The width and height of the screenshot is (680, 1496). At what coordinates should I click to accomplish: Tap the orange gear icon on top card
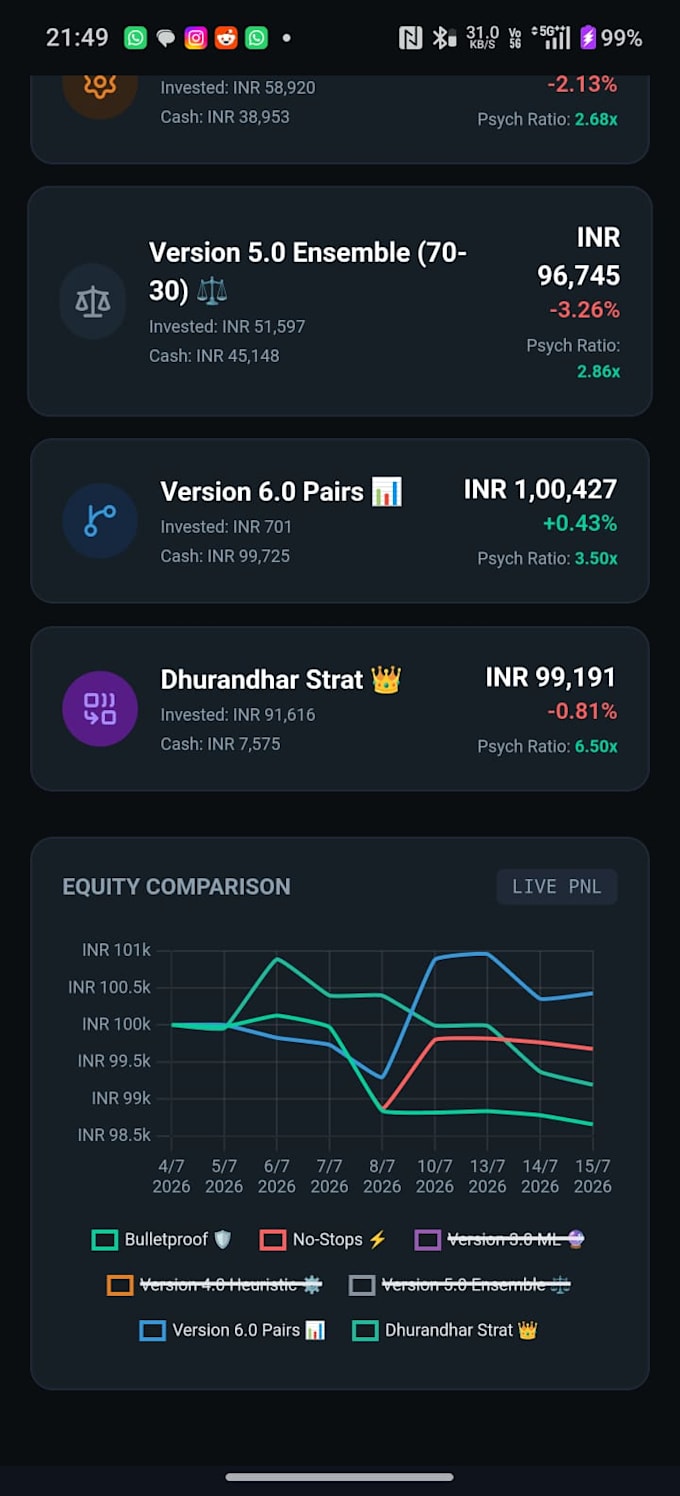(99, 88)
